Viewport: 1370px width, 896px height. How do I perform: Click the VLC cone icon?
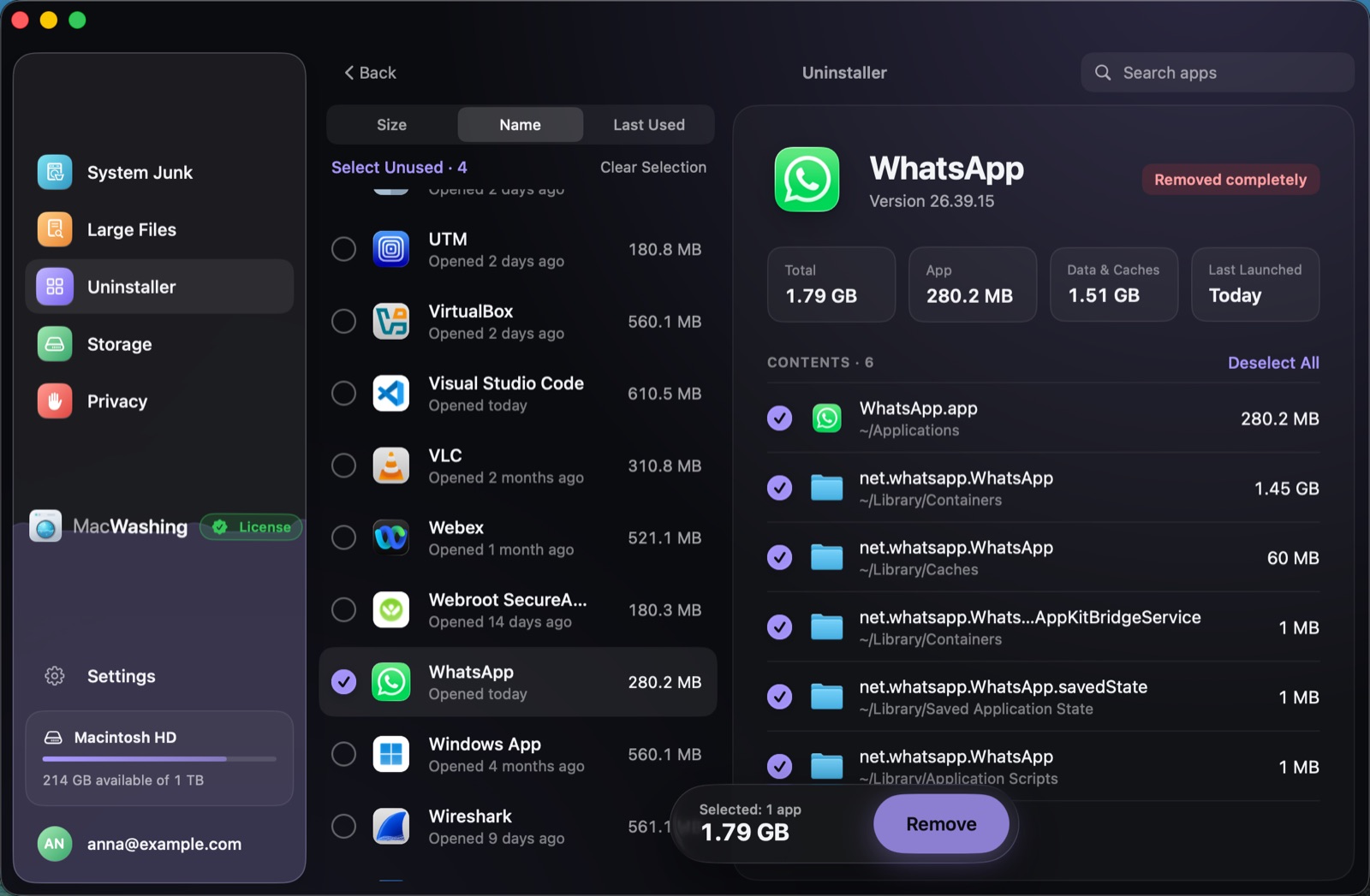pyautogui.click(x=391, y=466)
